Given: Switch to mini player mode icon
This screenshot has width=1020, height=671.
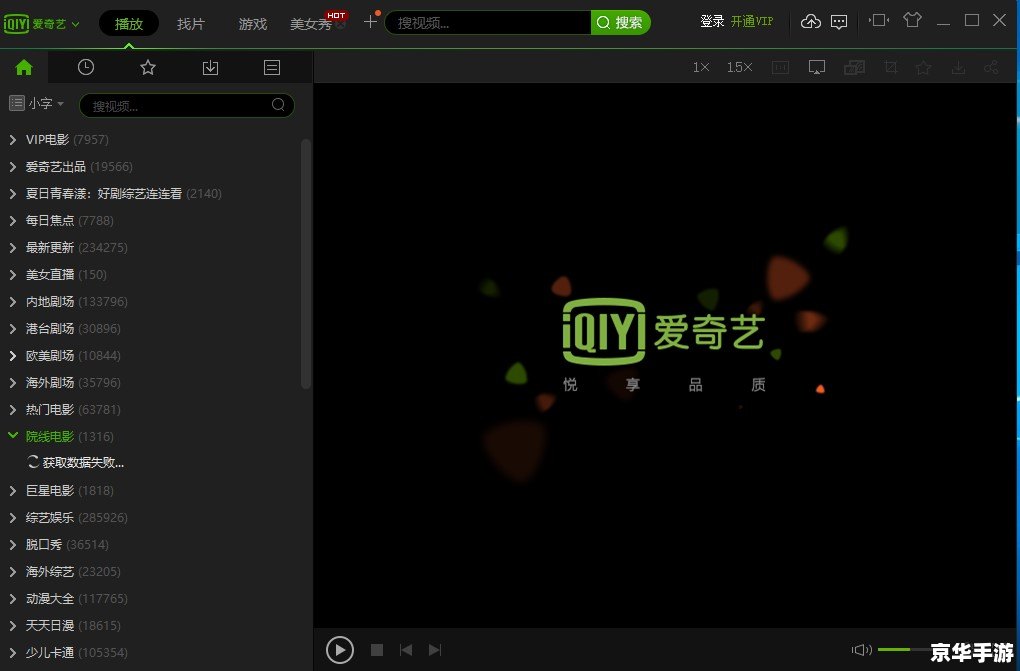Looking at the screenshot, I should tap(879, 20).
